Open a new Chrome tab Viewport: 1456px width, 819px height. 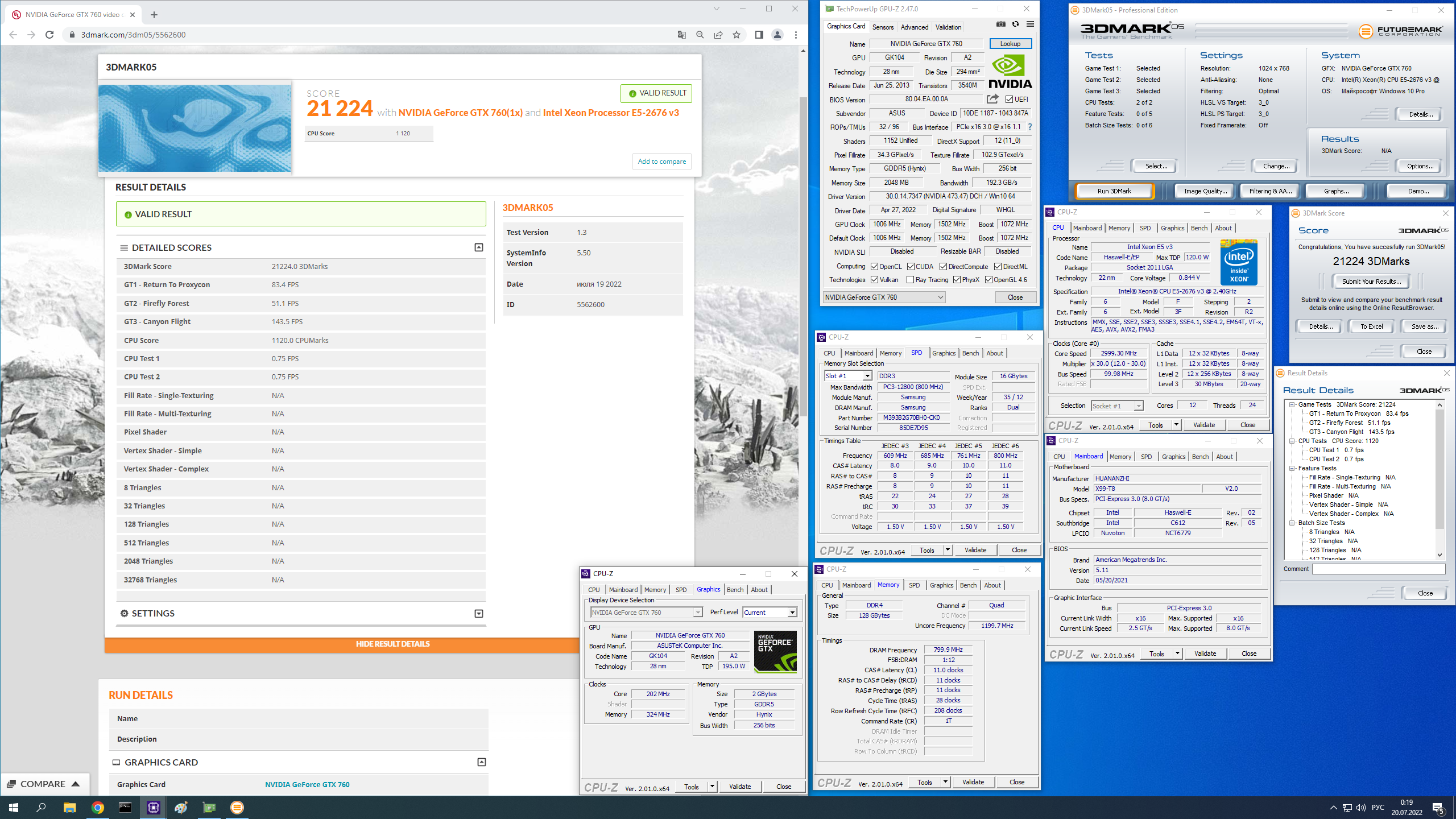154,15
